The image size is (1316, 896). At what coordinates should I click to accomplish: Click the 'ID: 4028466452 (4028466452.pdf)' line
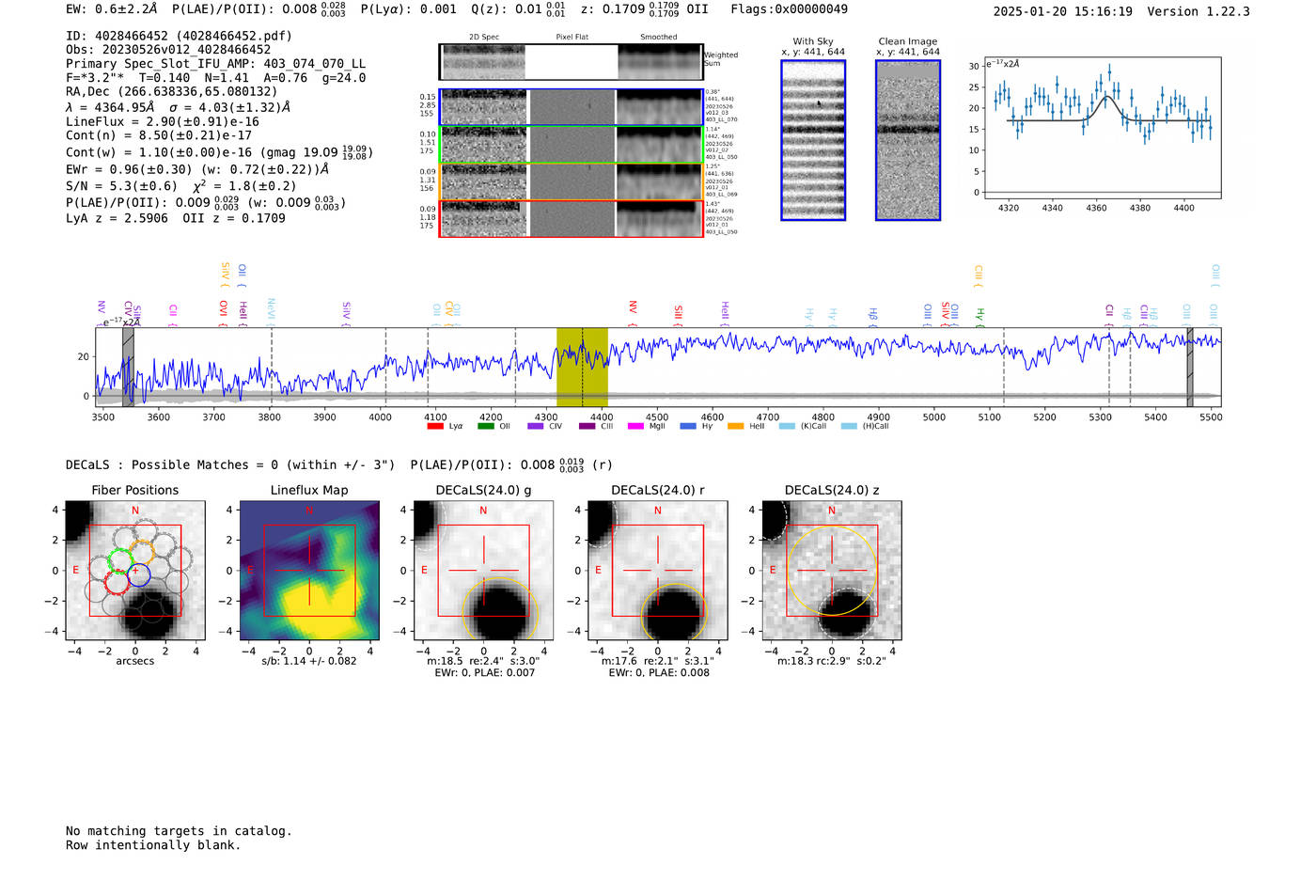click(x=179, y=36)
